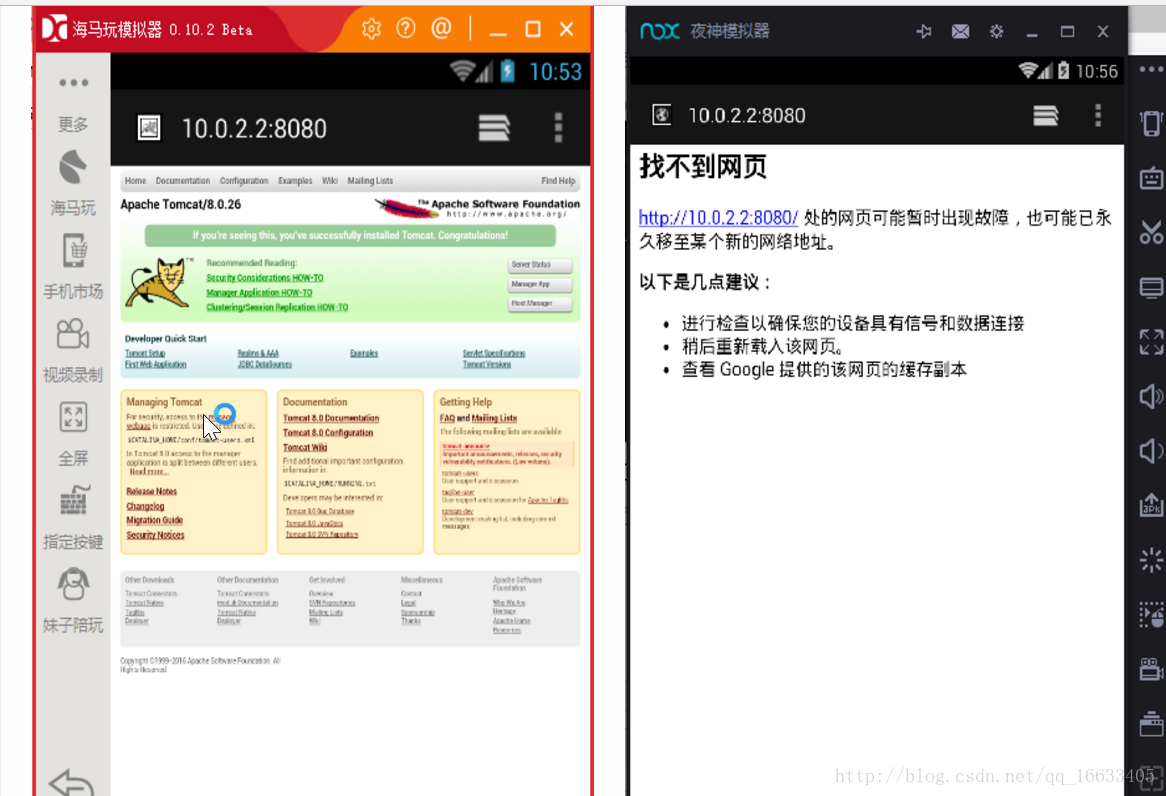Click the video recorder icon in Nox sidebar
Viewport: 1166px width, 796px height.
(x=1151, y=669)
